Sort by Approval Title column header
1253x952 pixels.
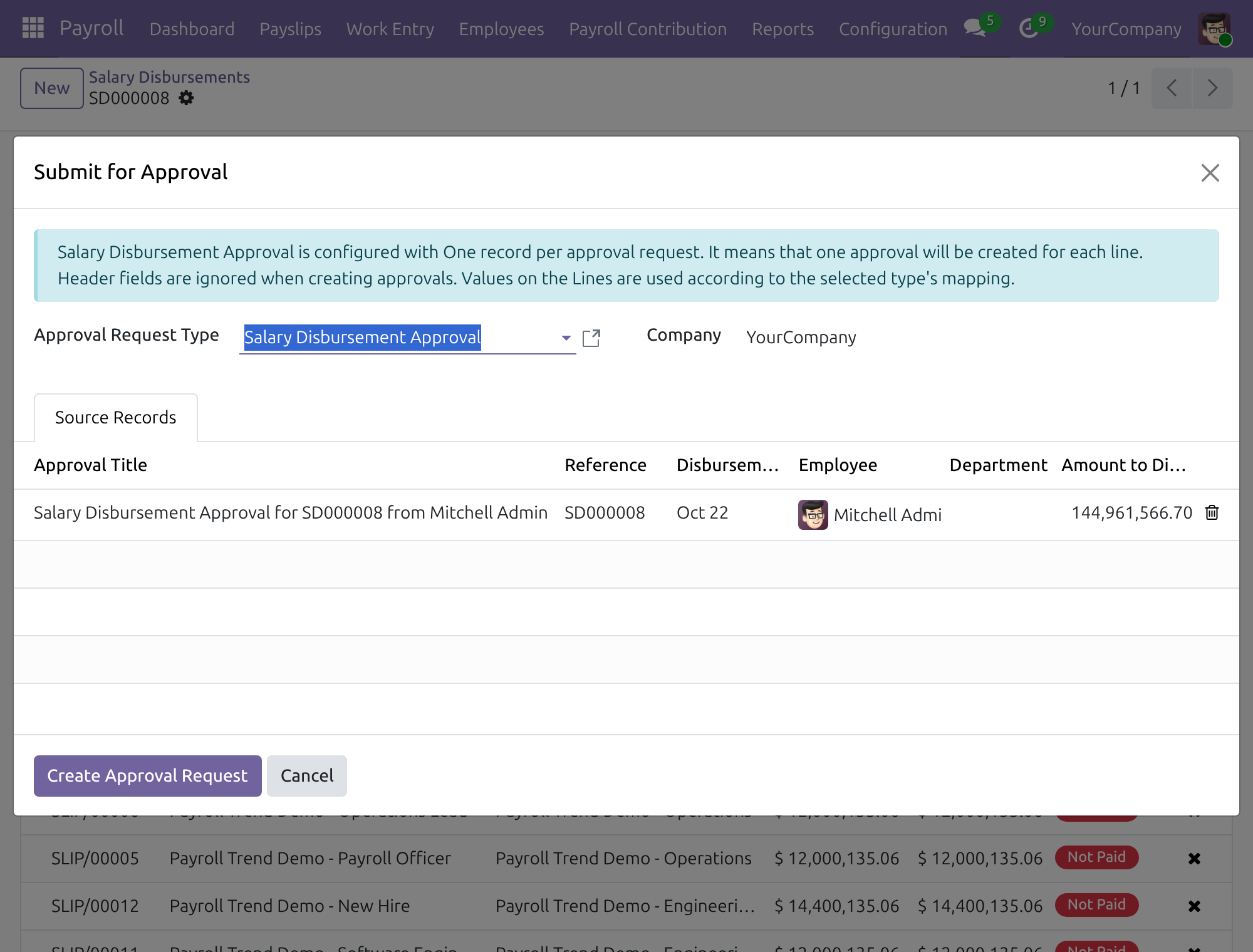[91, 465]
